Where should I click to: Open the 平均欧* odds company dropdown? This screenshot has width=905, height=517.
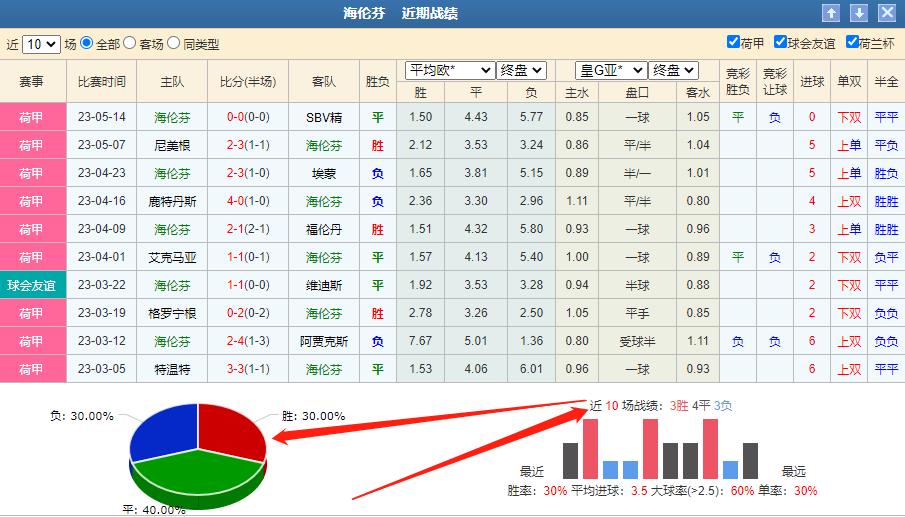coord(450,70)
